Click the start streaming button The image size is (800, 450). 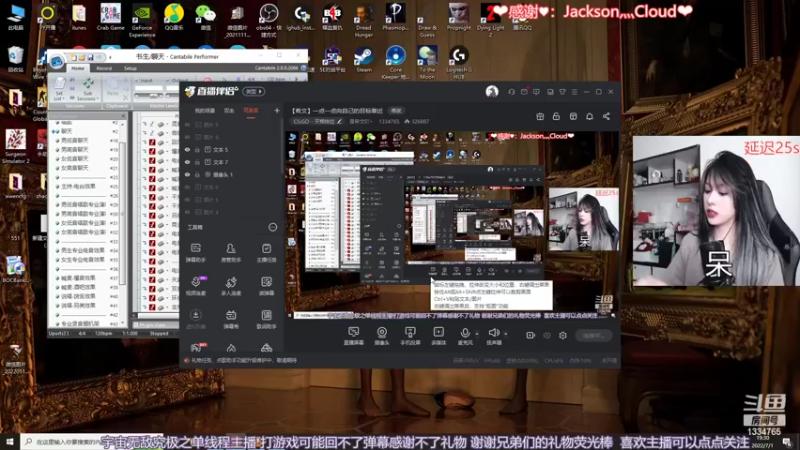click(x=593, y=335)
